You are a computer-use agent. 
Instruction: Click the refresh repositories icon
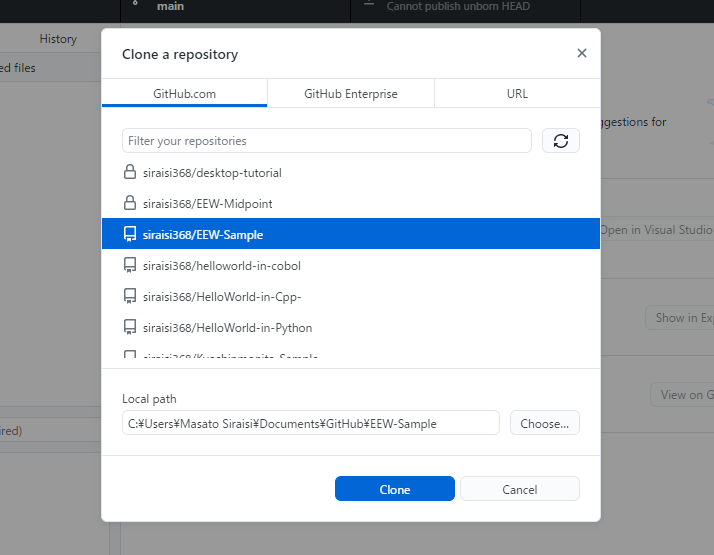(561, 141)
